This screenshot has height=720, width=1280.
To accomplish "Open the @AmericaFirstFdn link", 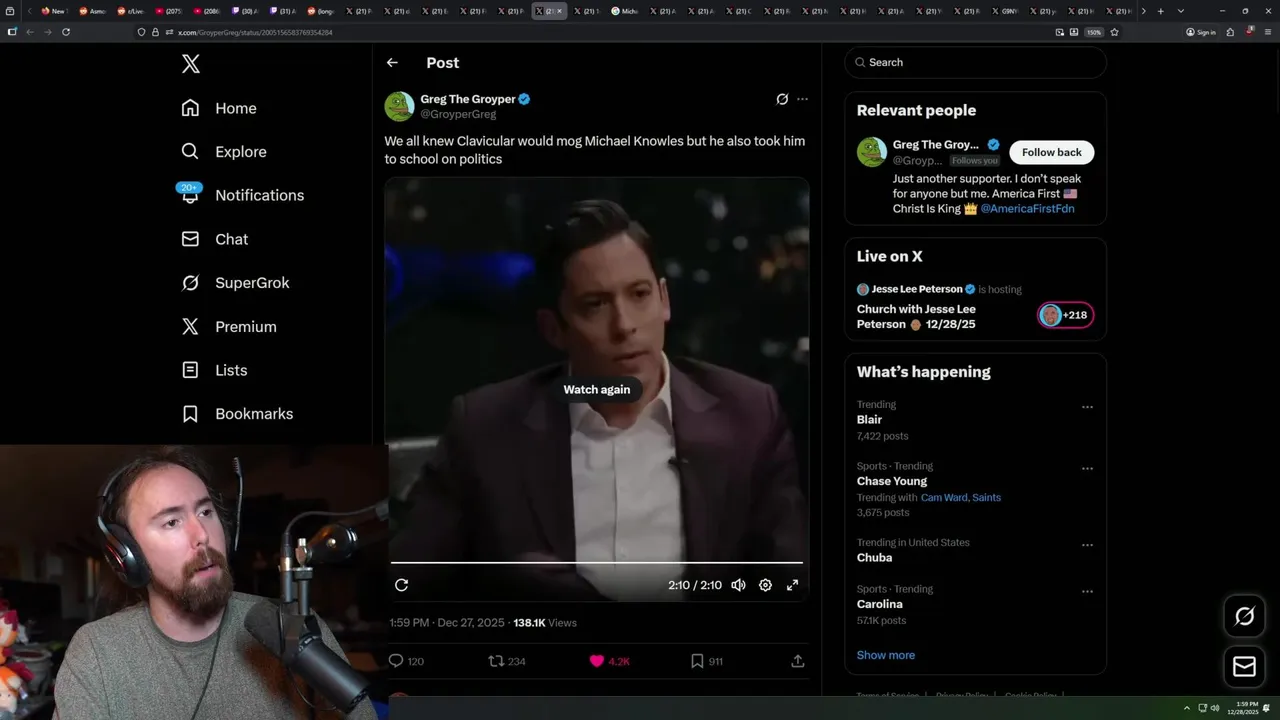I will (1027, 209).
